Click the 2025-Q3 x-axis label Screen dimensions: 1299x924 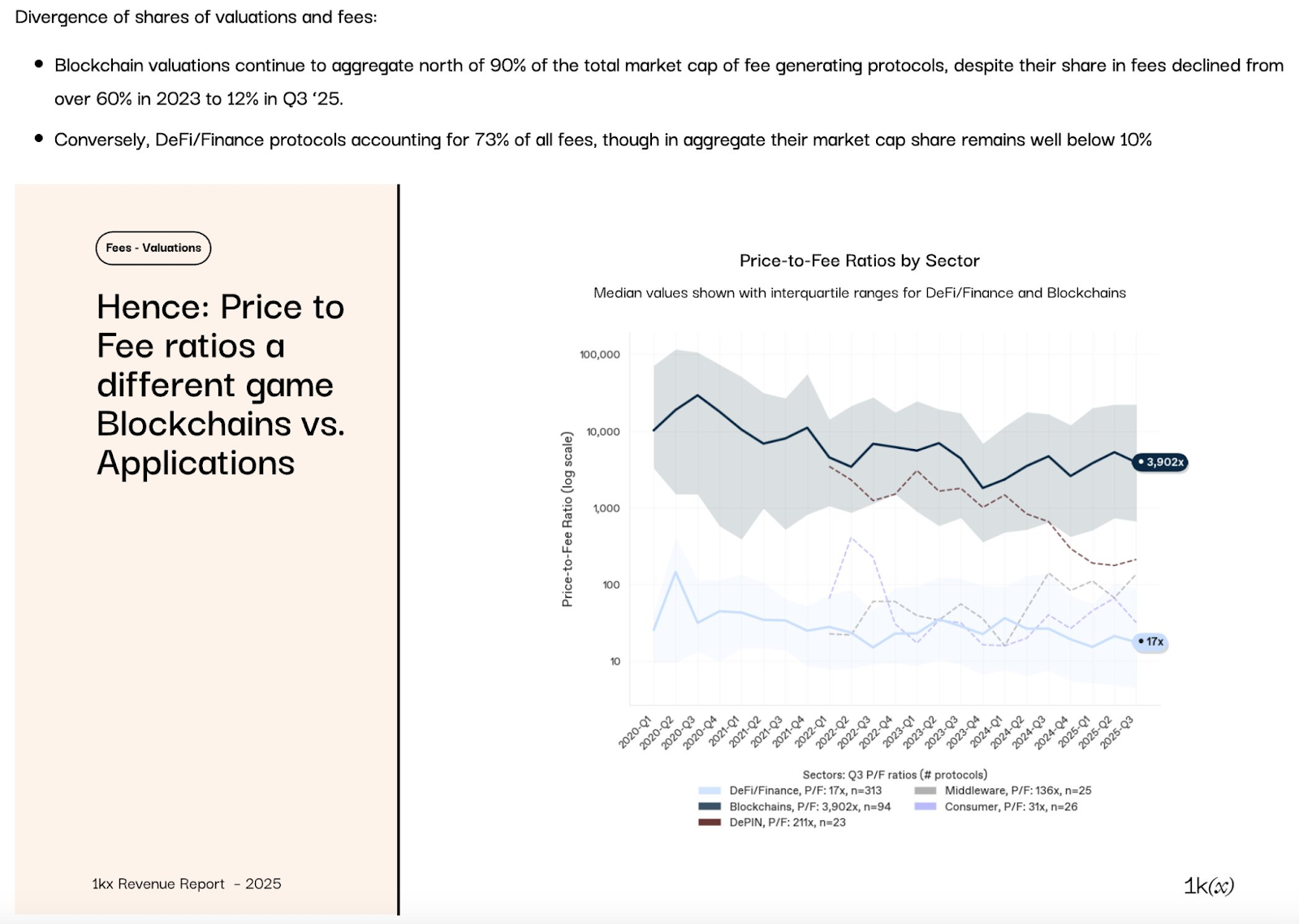coord(1116,732)
